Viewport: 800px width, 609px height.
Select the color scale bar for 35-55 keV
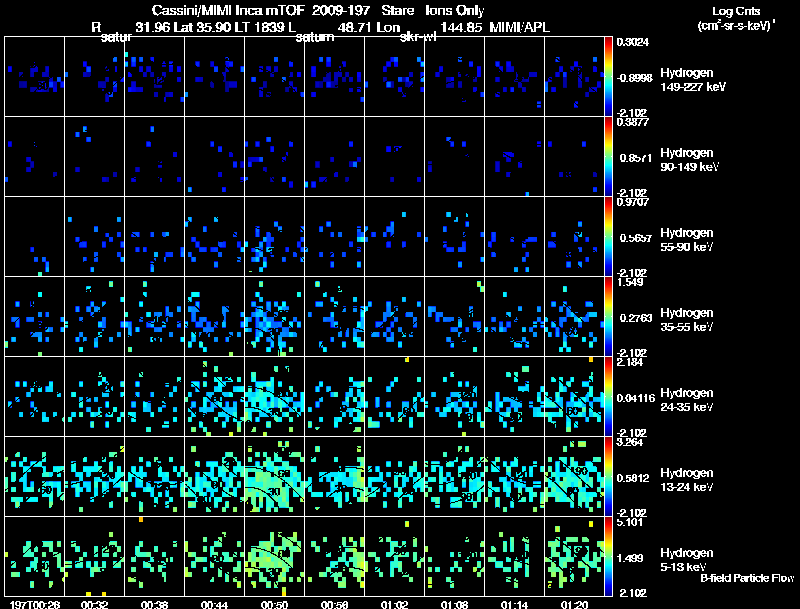[x=608, y=316]
